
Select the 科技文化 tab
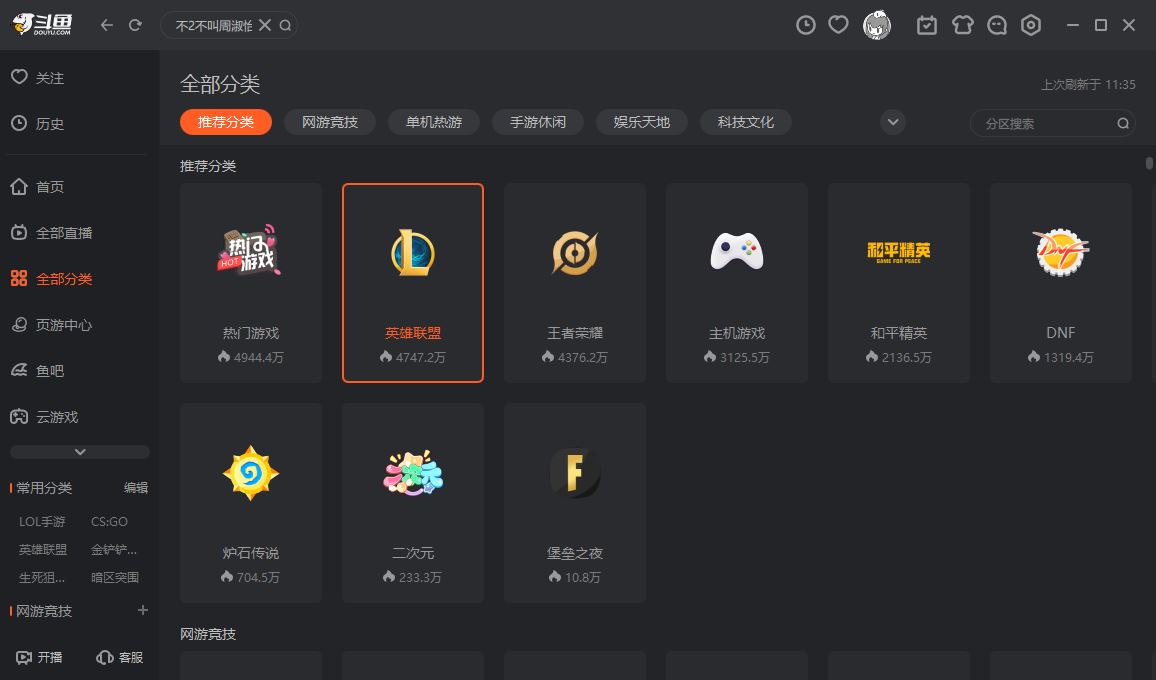[745, 122]
